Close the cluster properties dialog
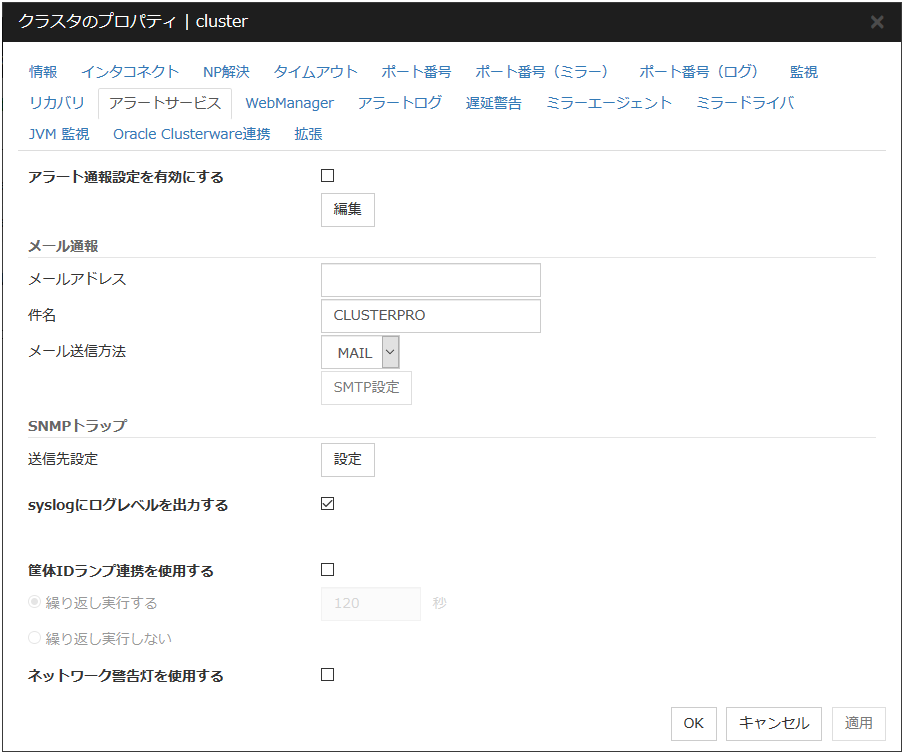The image size is (904, 754). [876, 22]
